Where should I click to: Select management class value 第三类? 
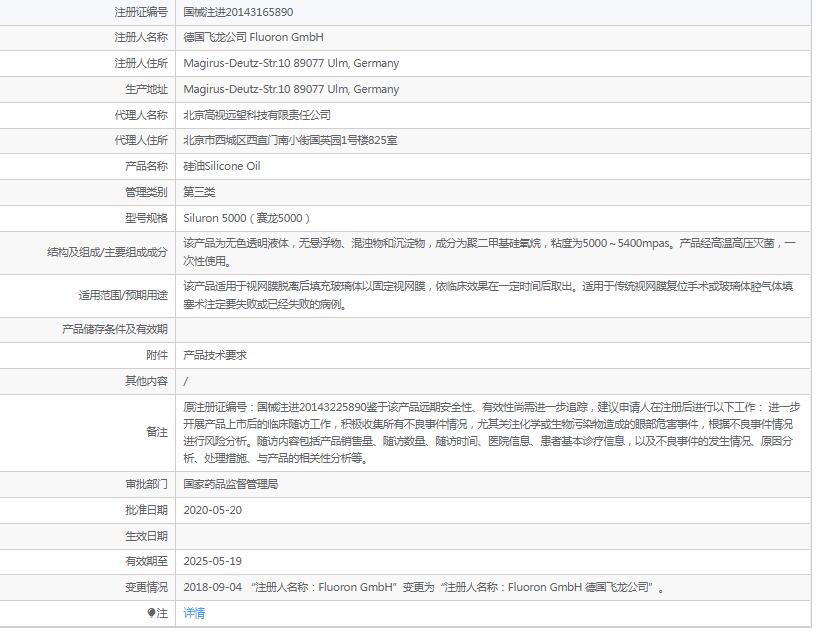coord(199,192)
